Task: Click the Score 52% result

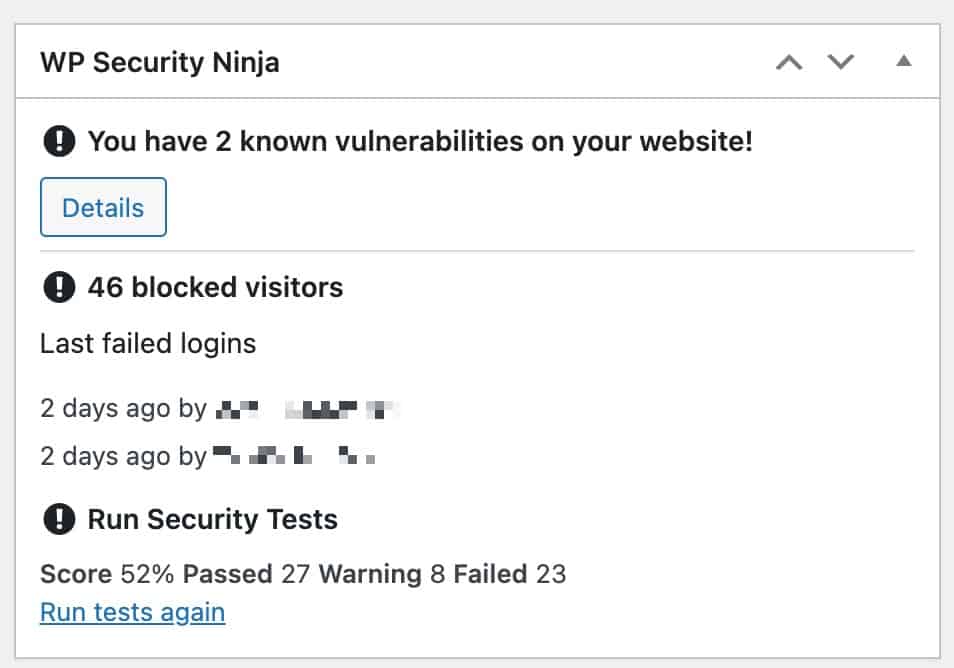Action: coord(108,574)
